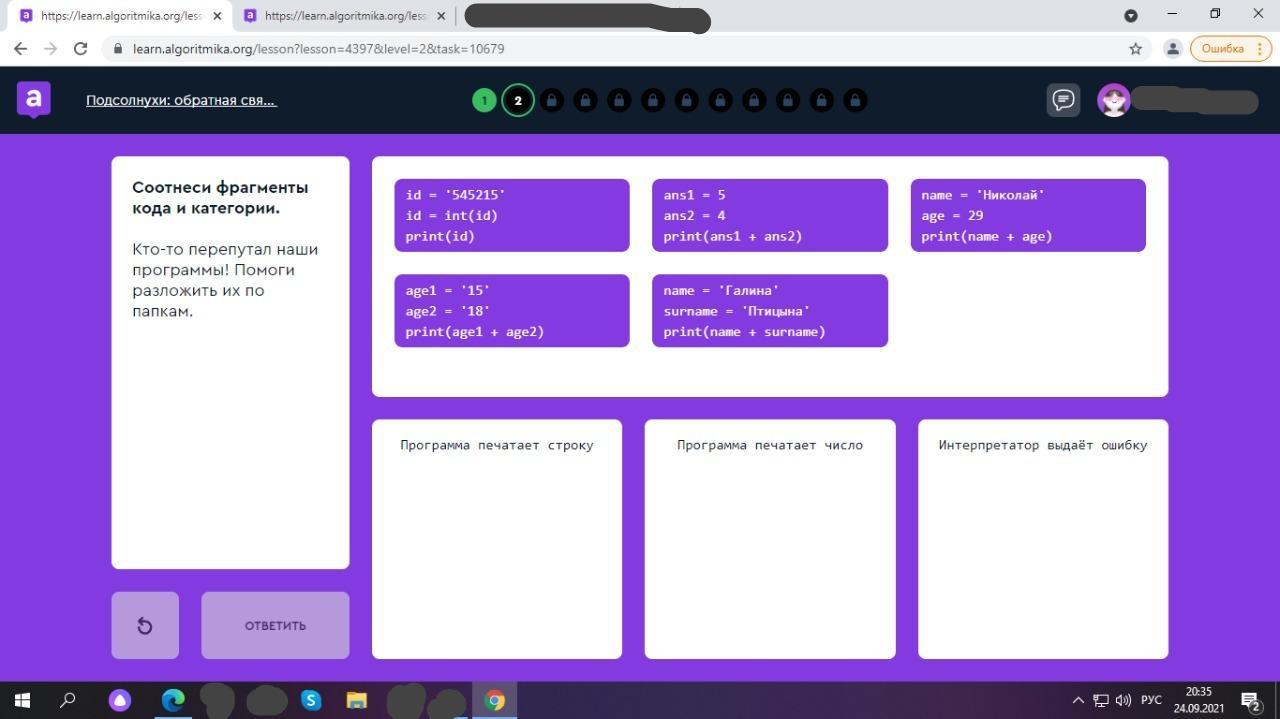Click the user avatar picture
This screenshot has height=719, width=1280.
coord(1113,100)
